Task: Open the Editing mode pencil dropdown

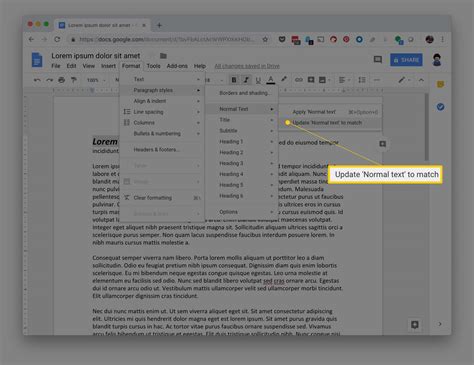Action: 404,80
